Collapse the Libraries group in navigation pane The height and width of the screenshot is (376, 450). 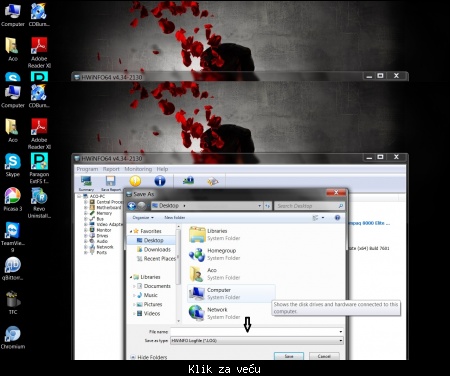click(x=131, y=277)
